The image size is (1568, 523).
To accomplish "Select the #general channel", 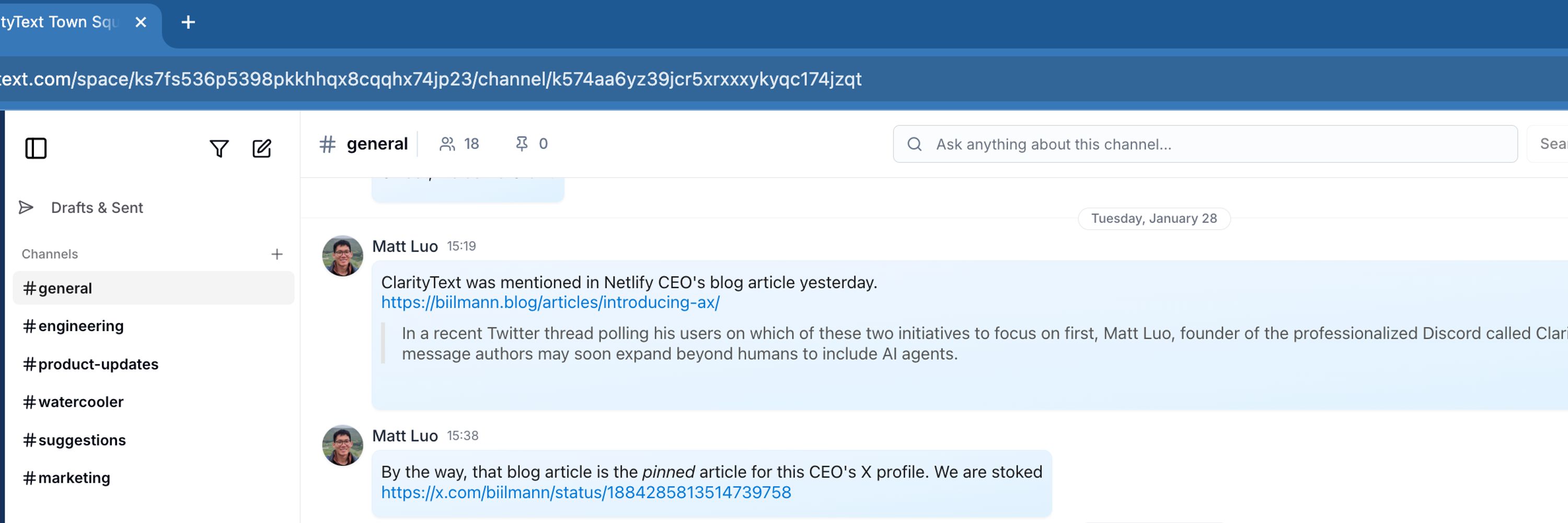I will (153, 288).
